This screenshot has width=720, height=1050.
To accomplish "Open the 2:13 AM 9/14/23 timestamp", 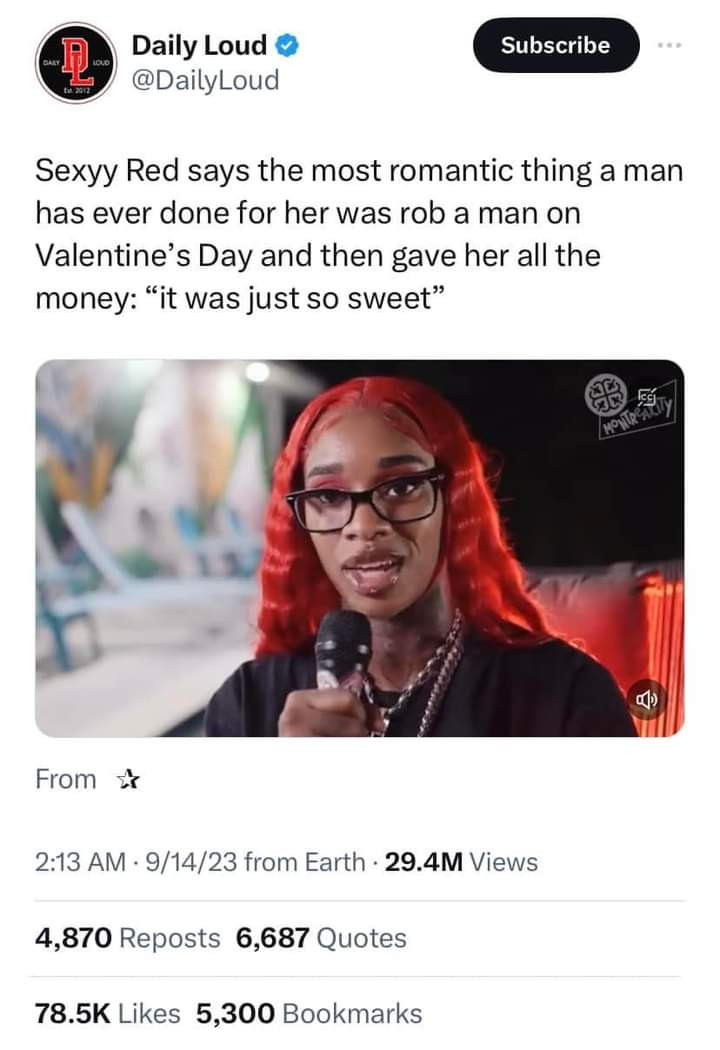I will click(x=136, y=862).
